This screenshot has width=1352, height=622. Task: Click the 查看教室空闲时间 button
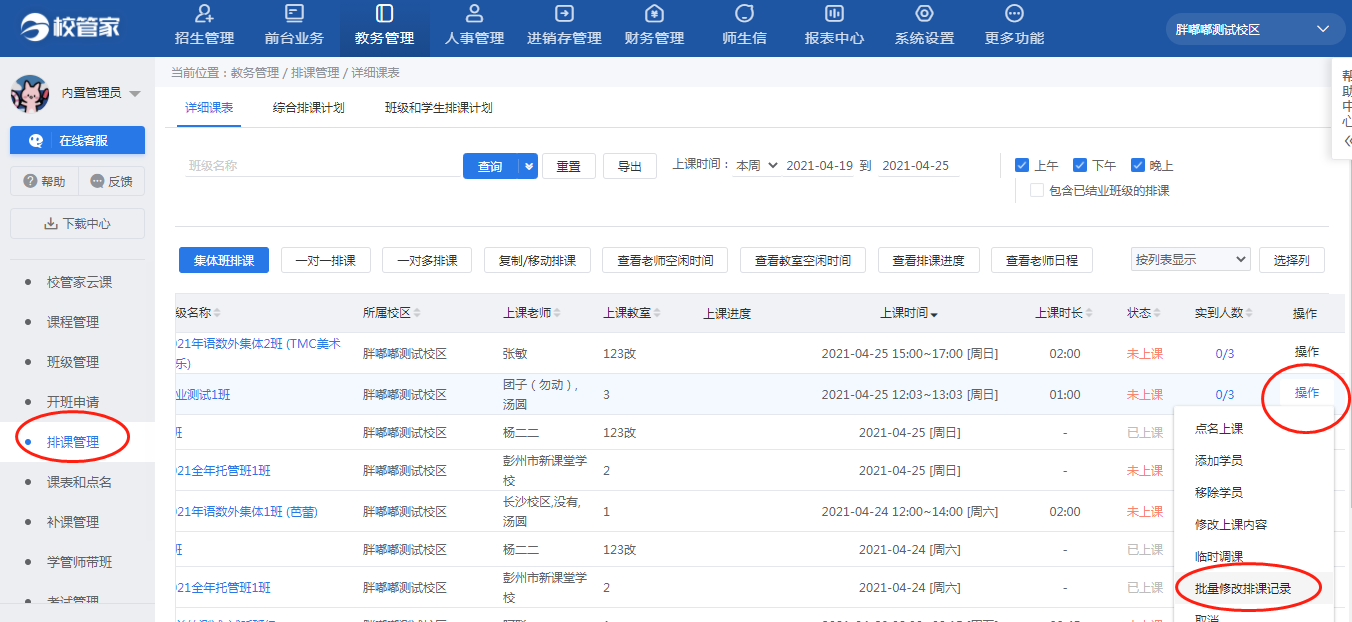[x=803, y=260]
